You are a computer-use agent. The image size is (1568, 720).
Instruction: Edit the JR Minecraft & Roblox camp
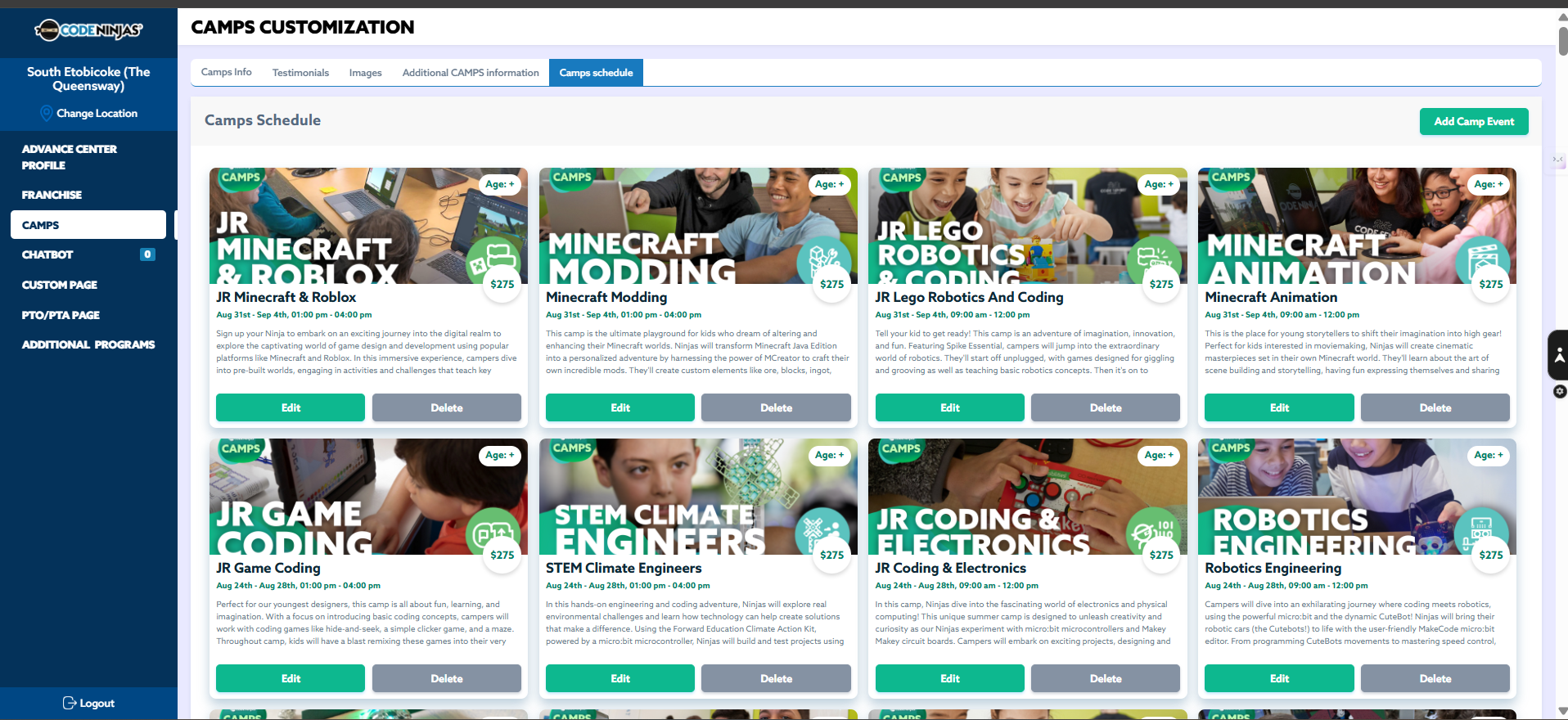click(291, 407)
